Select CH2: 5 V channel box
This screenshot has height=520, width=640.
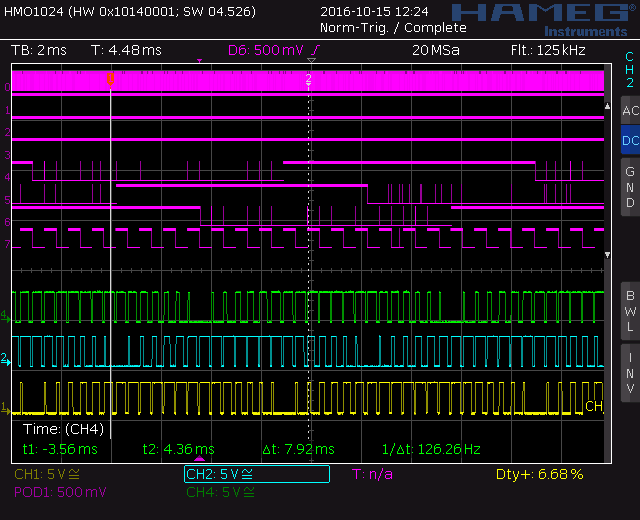[257, 474]
